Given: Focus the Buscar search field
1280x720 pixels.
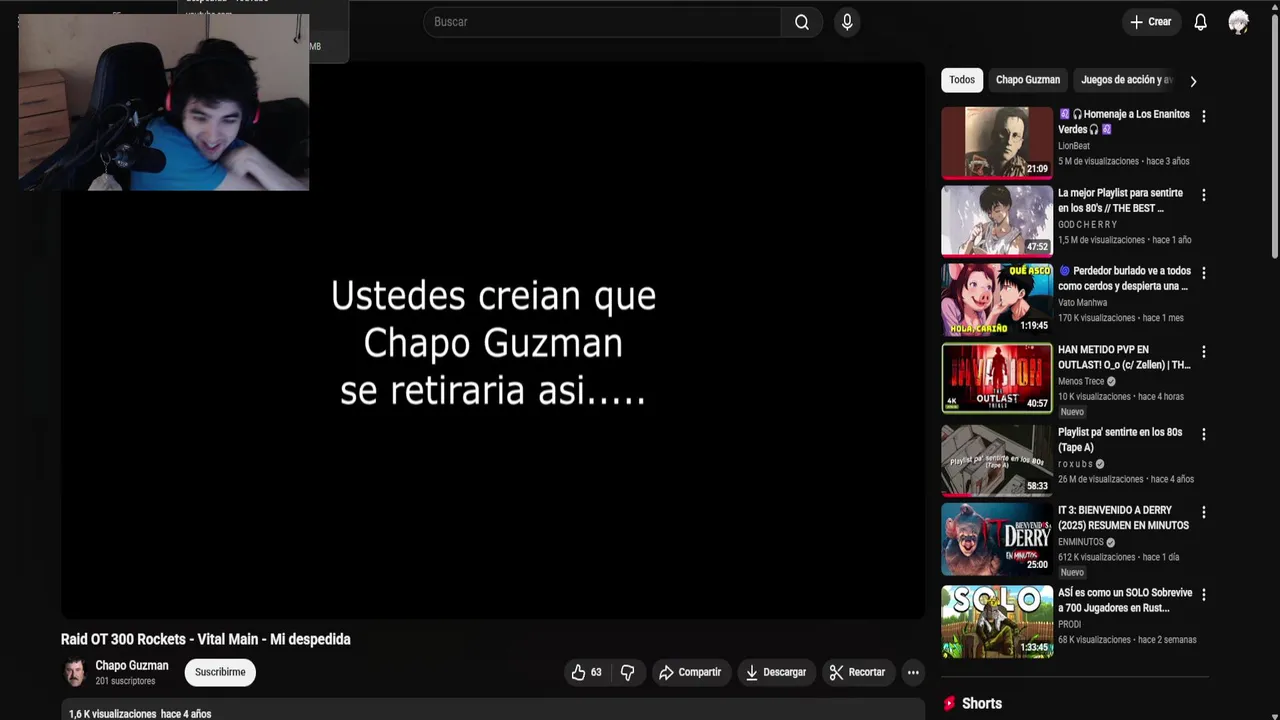Looking at the screenshot, I should (x=603, y=22).
